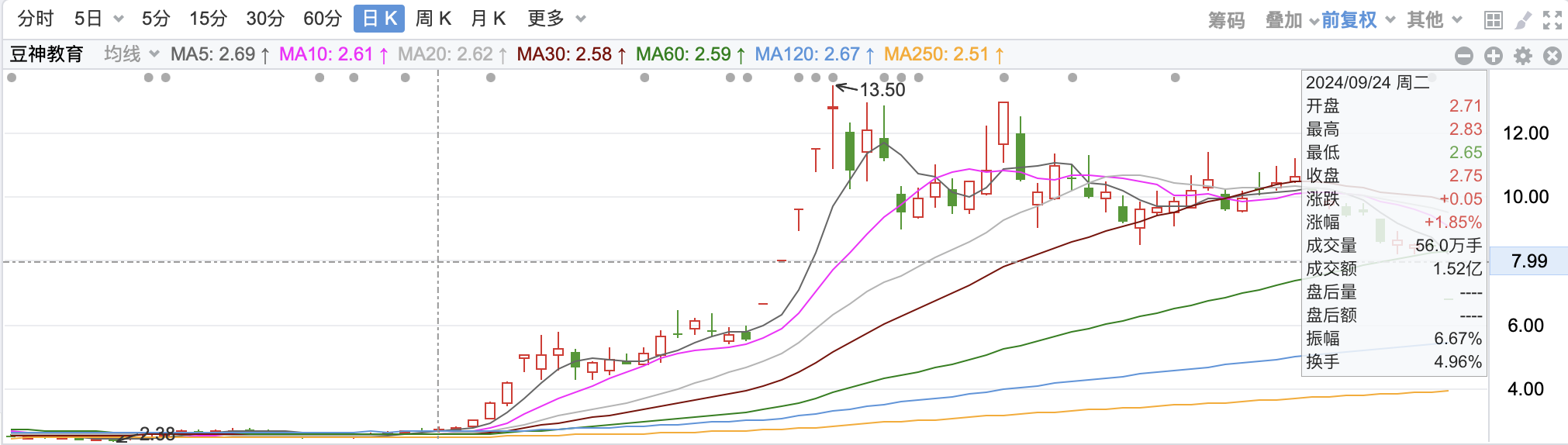Screen dimensions: 1568x445
Task: Remove the indicator with the X circle icon
Action: pyautogui.click(x=1552, y=56)
